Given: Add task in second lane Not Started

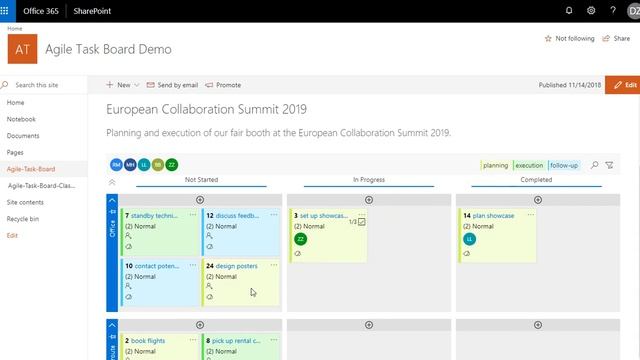Looking at the screenshot, I should (200, 325).
